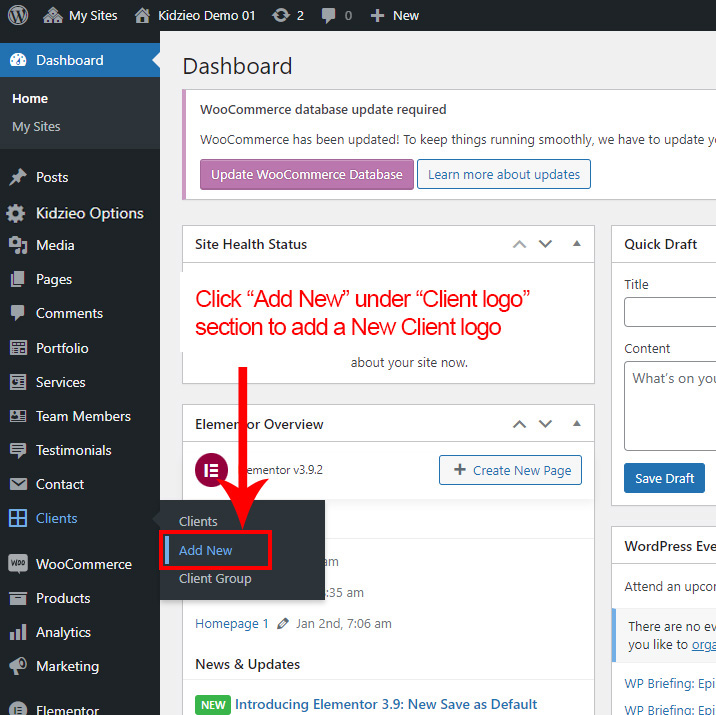Open Kidzieo Options gear icon
716x715 pixels.
point(16,213)
